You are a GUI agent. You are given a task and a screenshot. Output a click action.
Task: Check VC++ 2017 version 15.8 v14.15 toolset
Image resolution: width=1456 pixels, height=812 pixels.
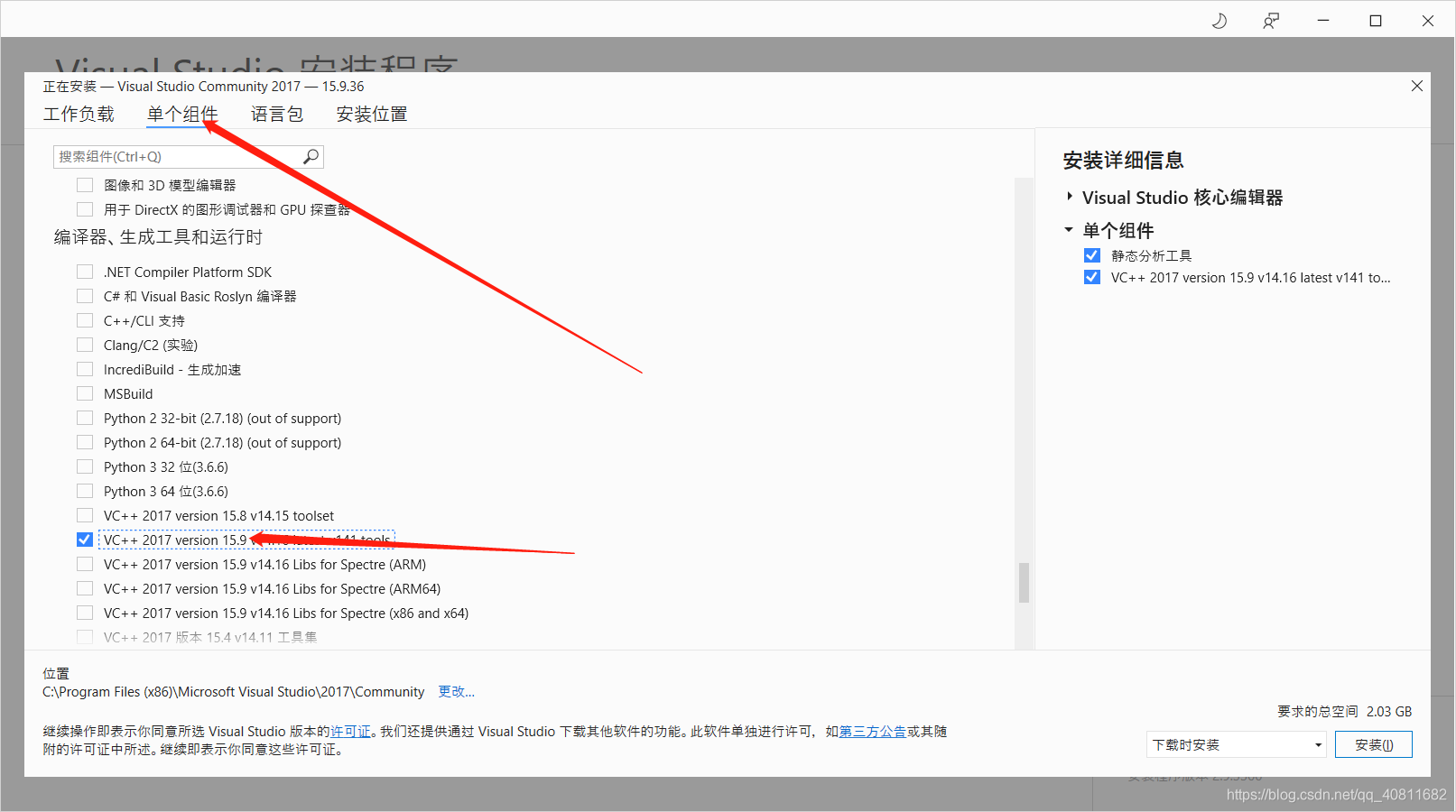pyautogui.click(x=85, y=515)
